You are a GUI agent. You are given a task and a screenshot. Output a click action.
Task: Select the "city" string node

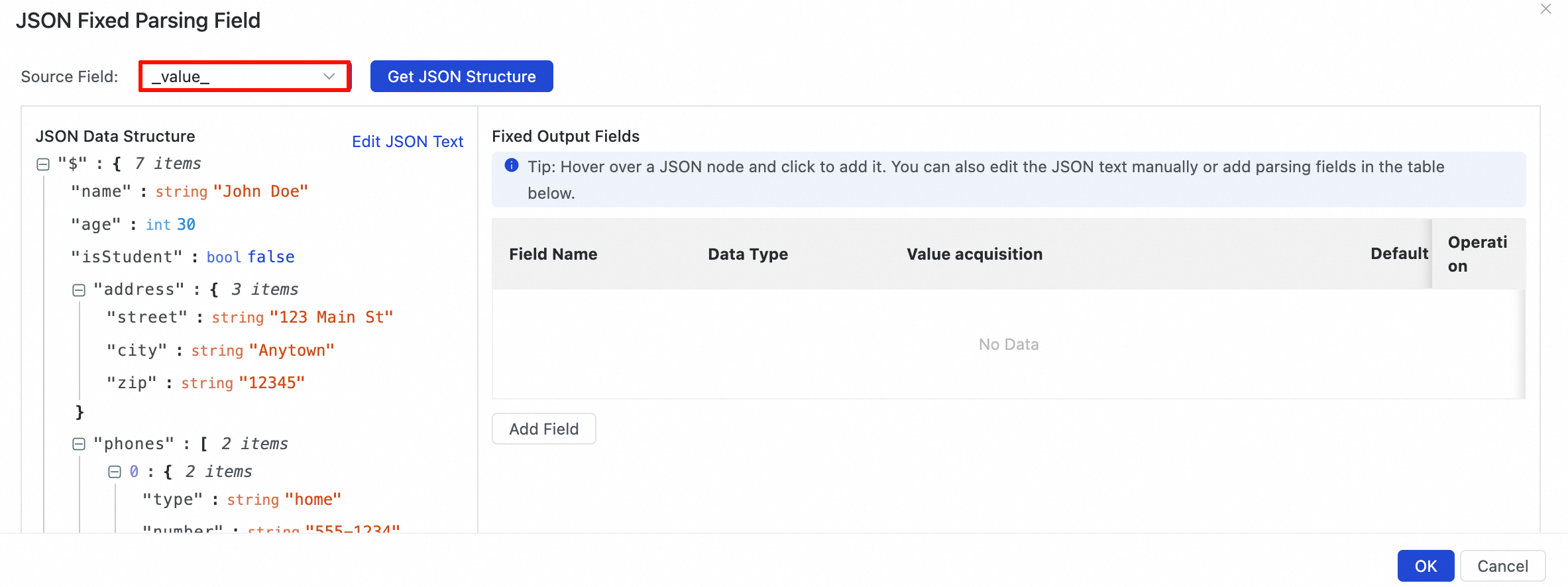pos(137,351)
